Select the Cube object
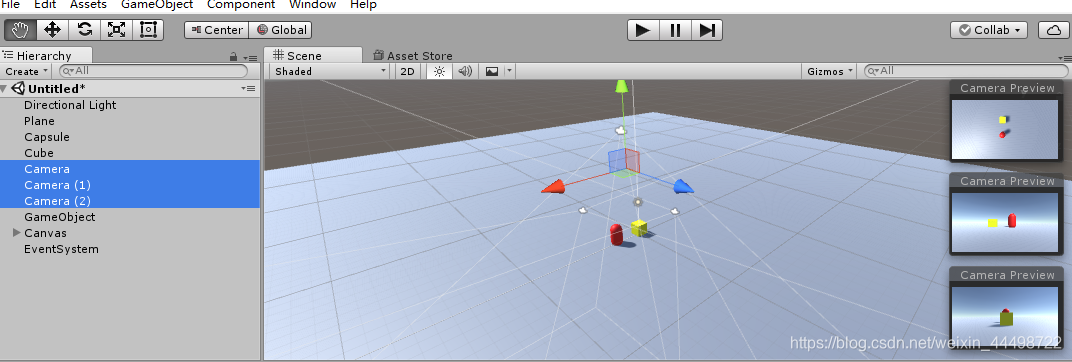 click(x=38, y=153)
